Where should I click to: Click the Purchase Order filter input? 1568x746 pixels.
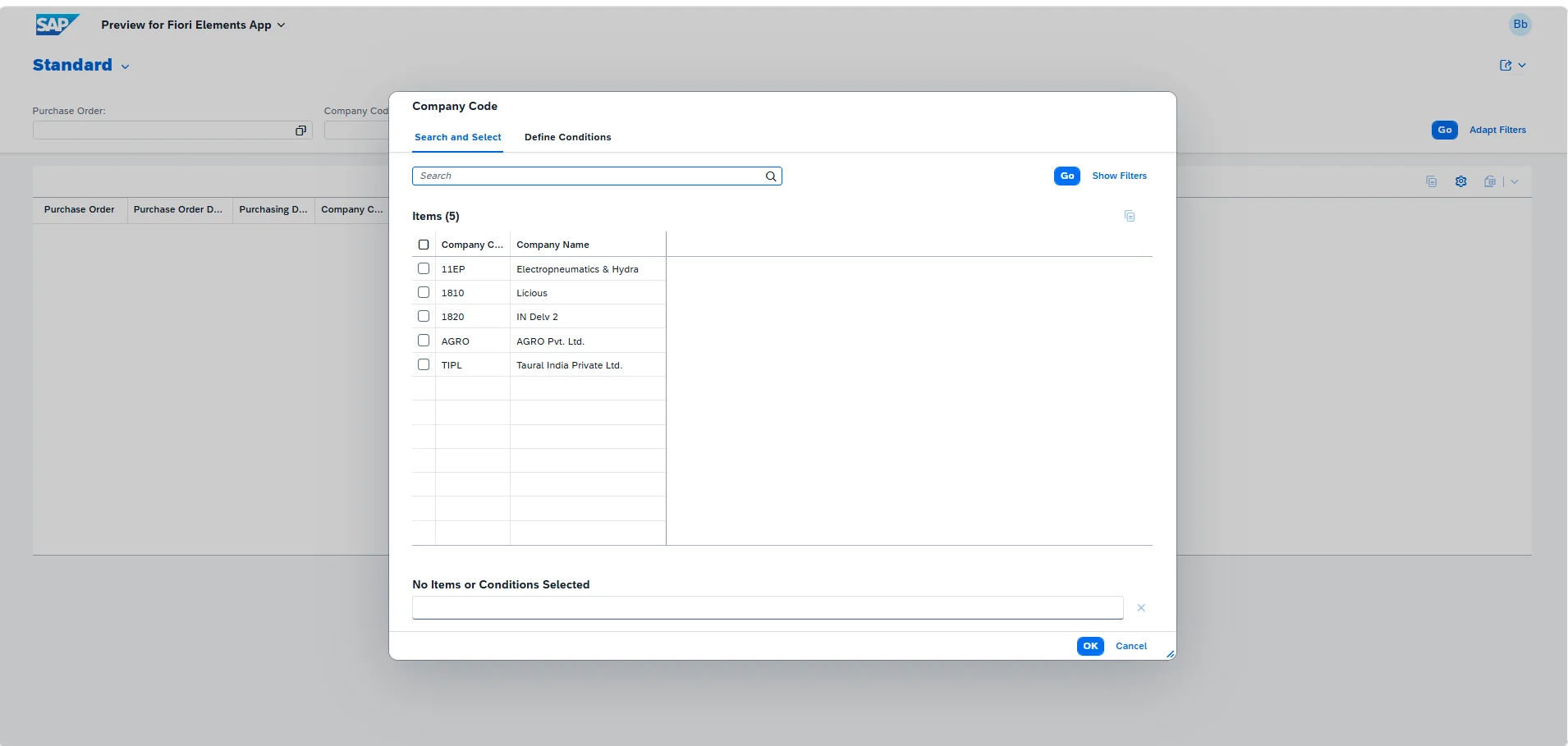pyautogui.click(x=172, y=130)
